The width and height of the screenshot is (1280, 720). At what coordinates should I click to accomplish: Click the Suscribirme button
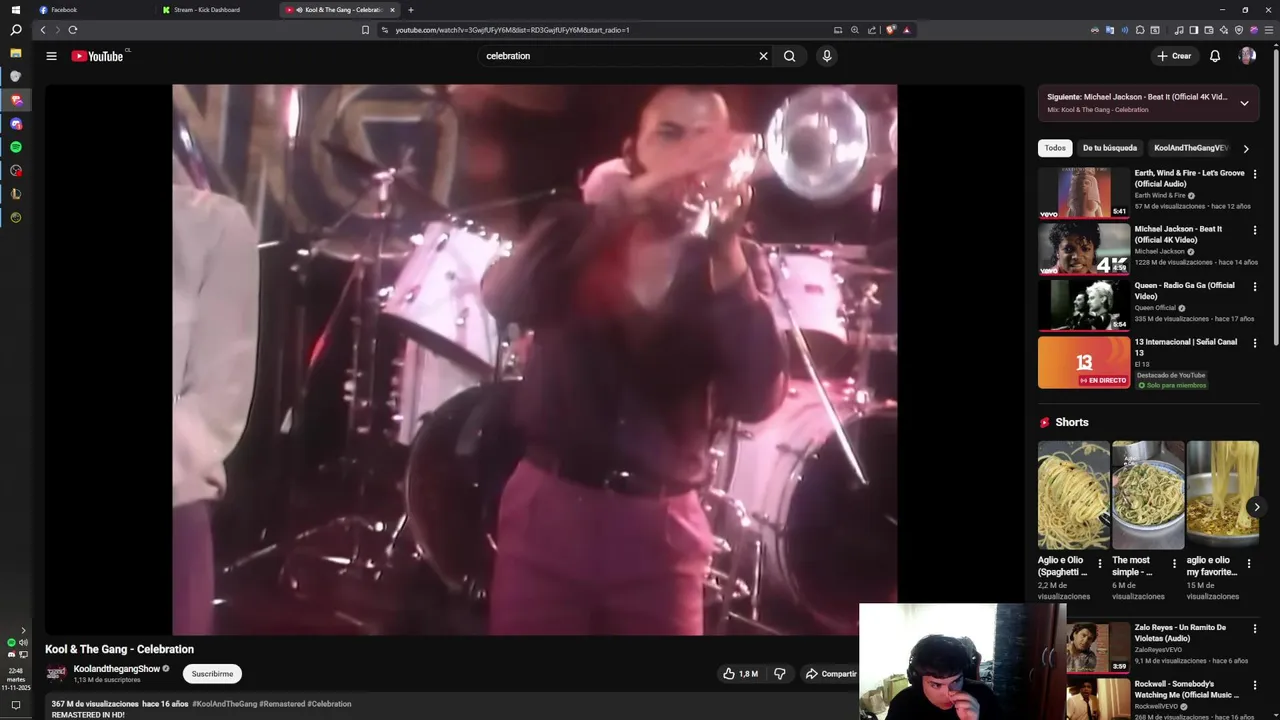coord(212,674)
